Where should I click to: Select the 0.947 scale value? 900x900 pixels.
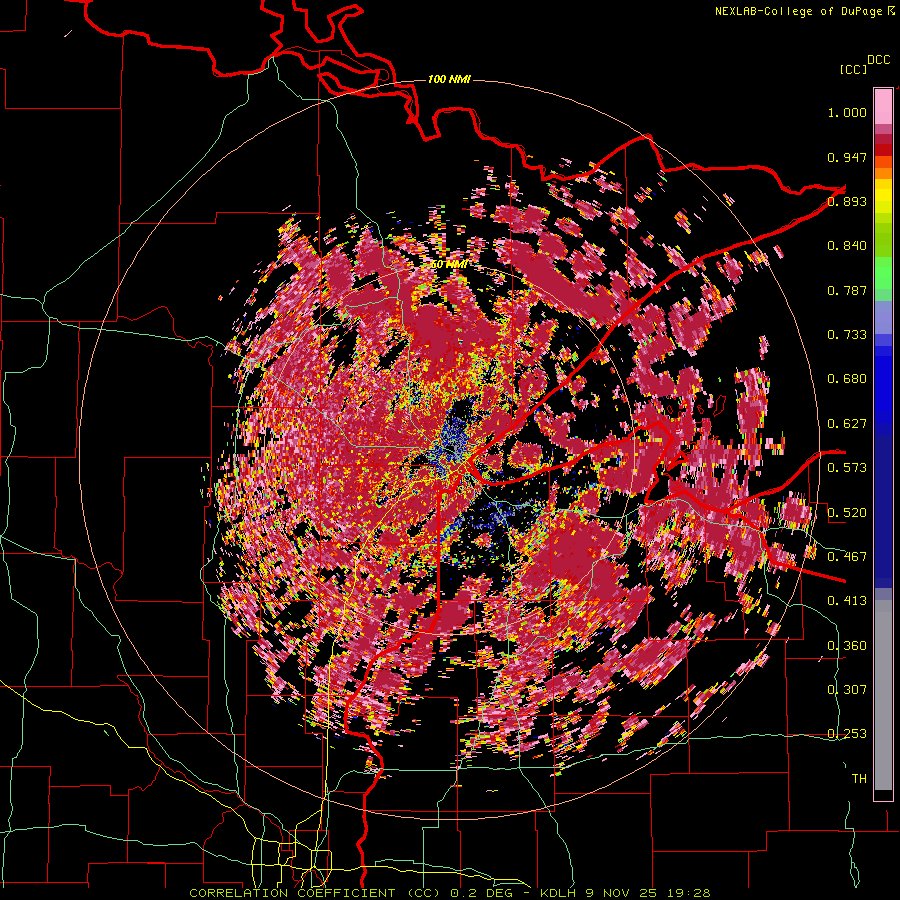pyautogui.click(x=847, y=157)
